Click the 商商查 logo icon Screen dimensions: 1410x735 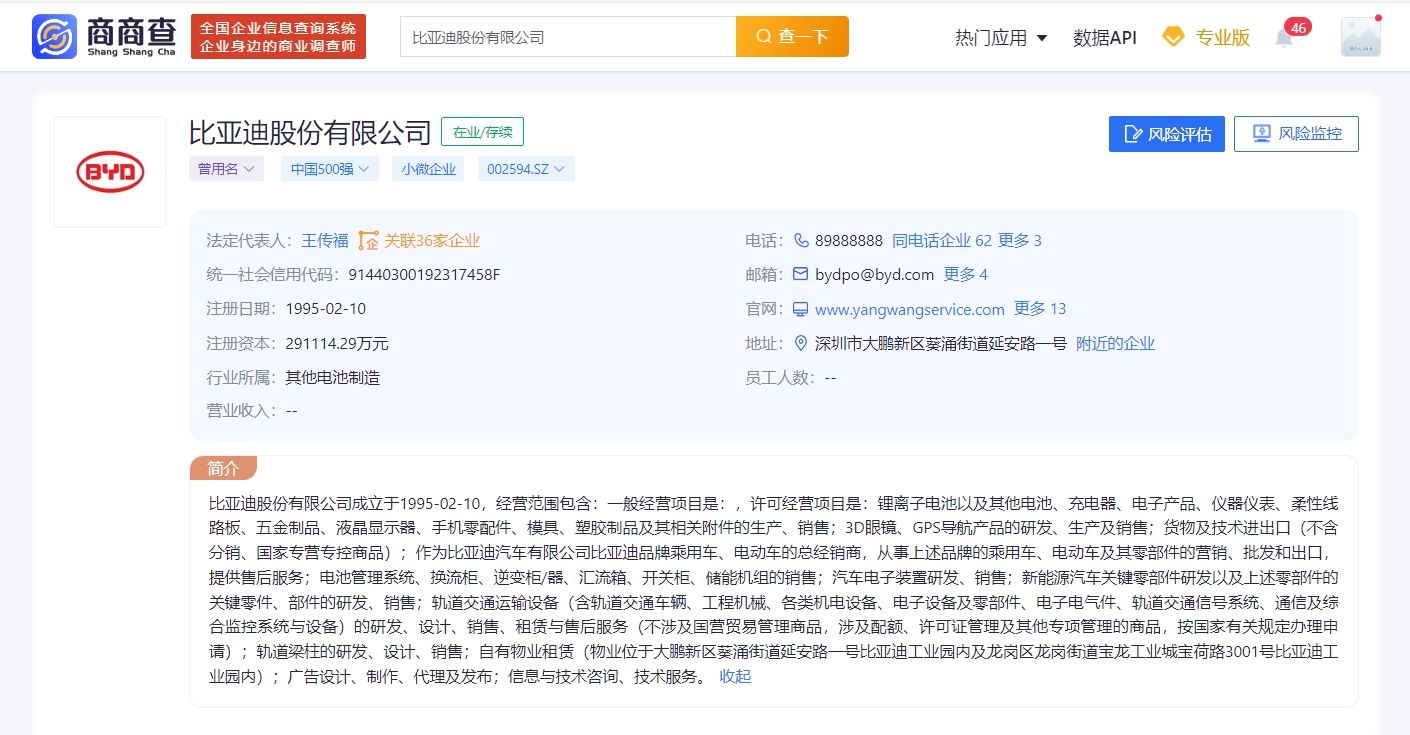53,37
